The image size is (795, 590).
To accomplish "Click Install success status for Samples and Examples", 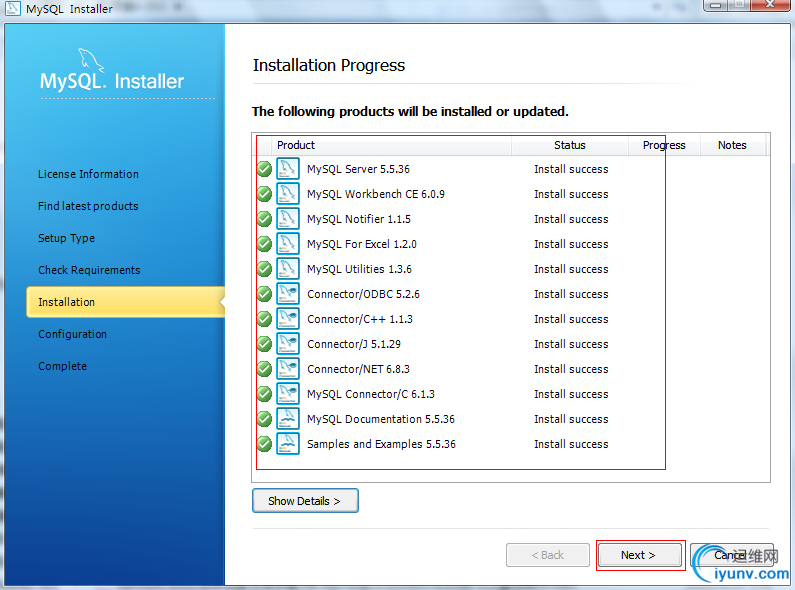I will pyautogui.click(x=571, y=444).
